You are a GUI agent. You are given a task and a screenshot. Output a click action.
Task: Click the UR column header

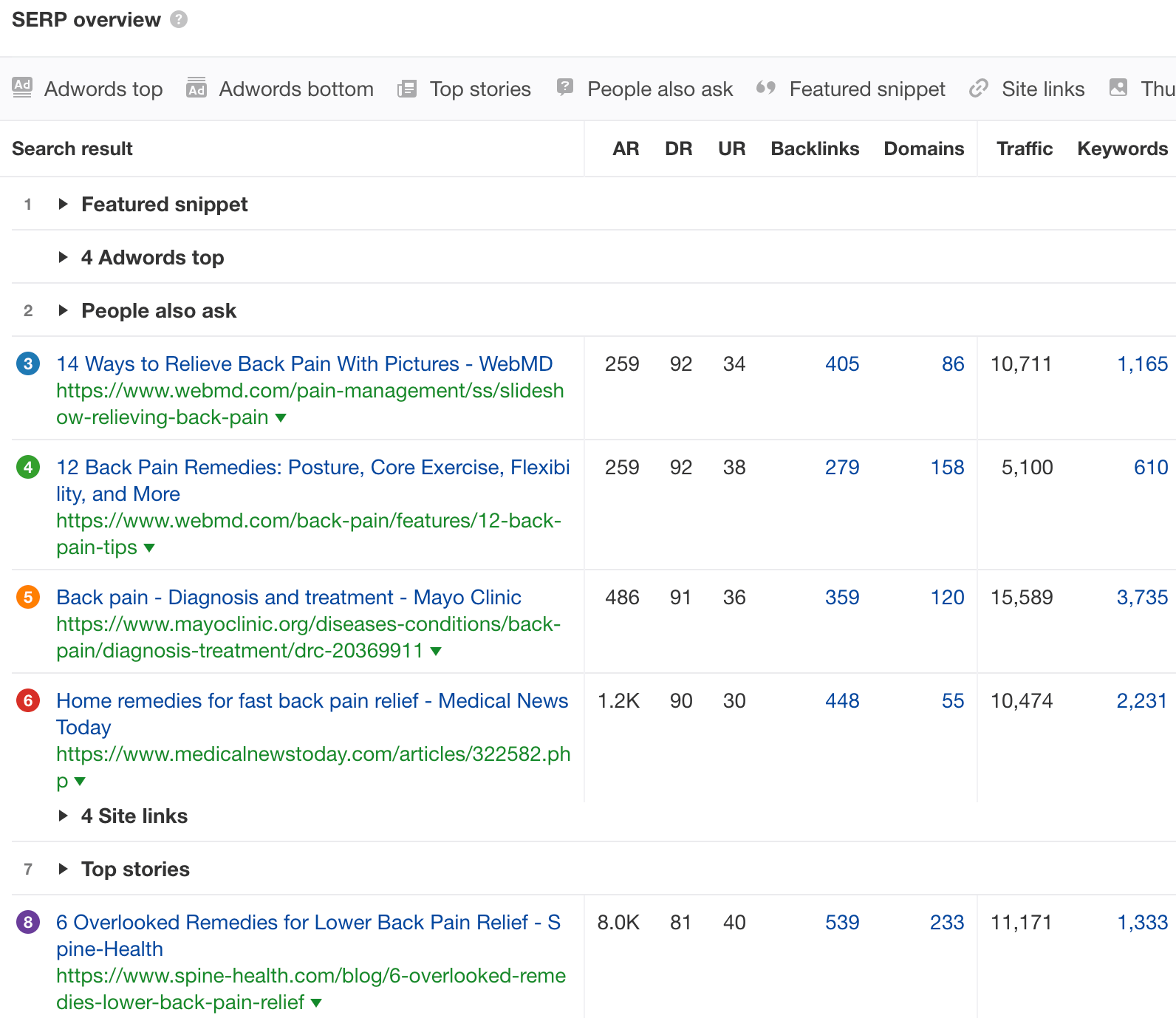tap(732, 148)
